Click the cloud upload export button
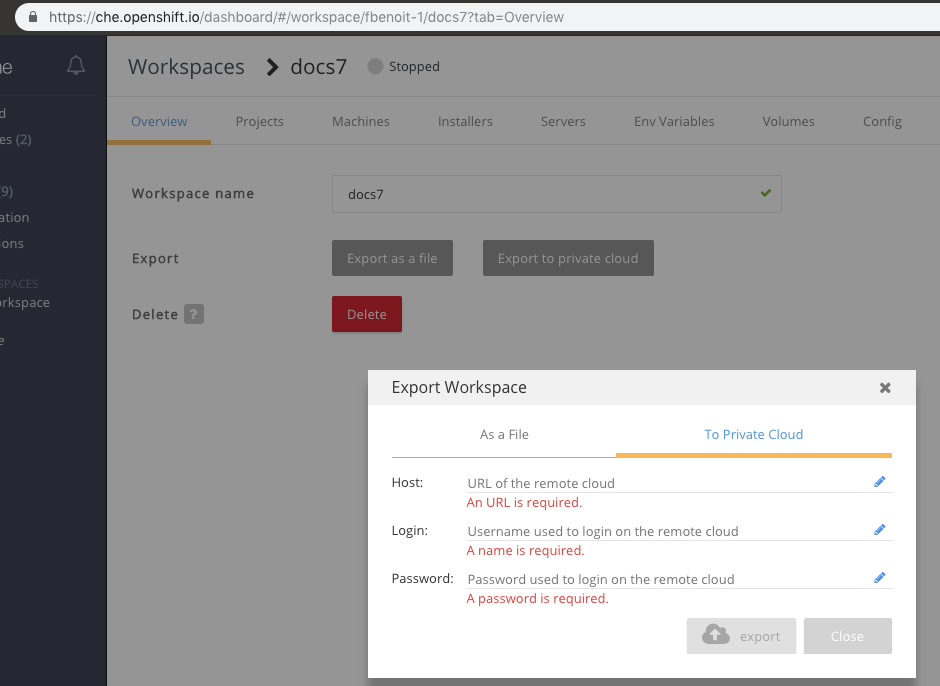Image resolution: width=940 pixels, height=686 pixels. click(x=741, y=636)
